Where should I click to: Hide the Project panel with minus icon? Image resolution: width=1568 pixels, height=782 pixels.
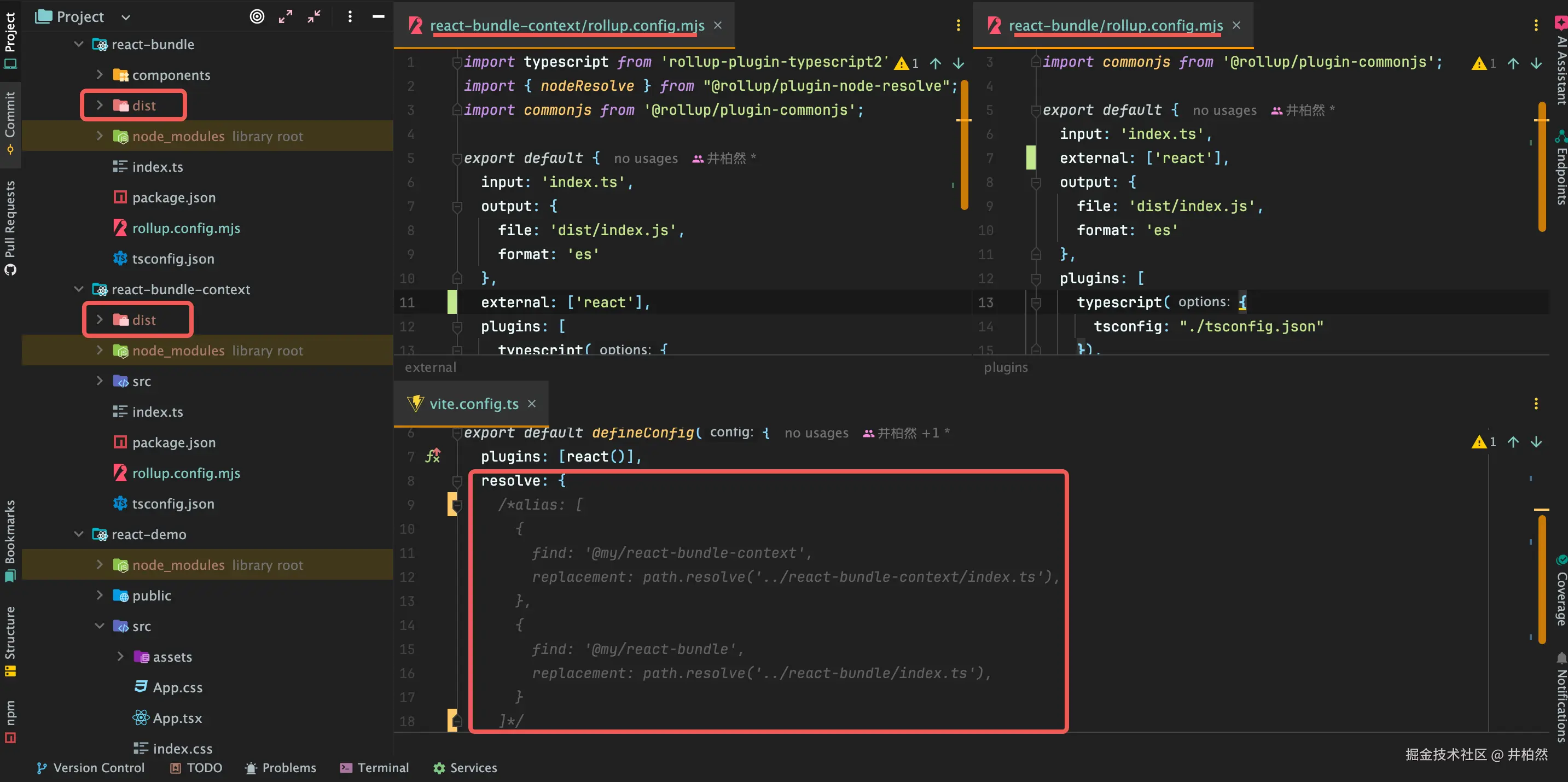[x=378, y=16]
